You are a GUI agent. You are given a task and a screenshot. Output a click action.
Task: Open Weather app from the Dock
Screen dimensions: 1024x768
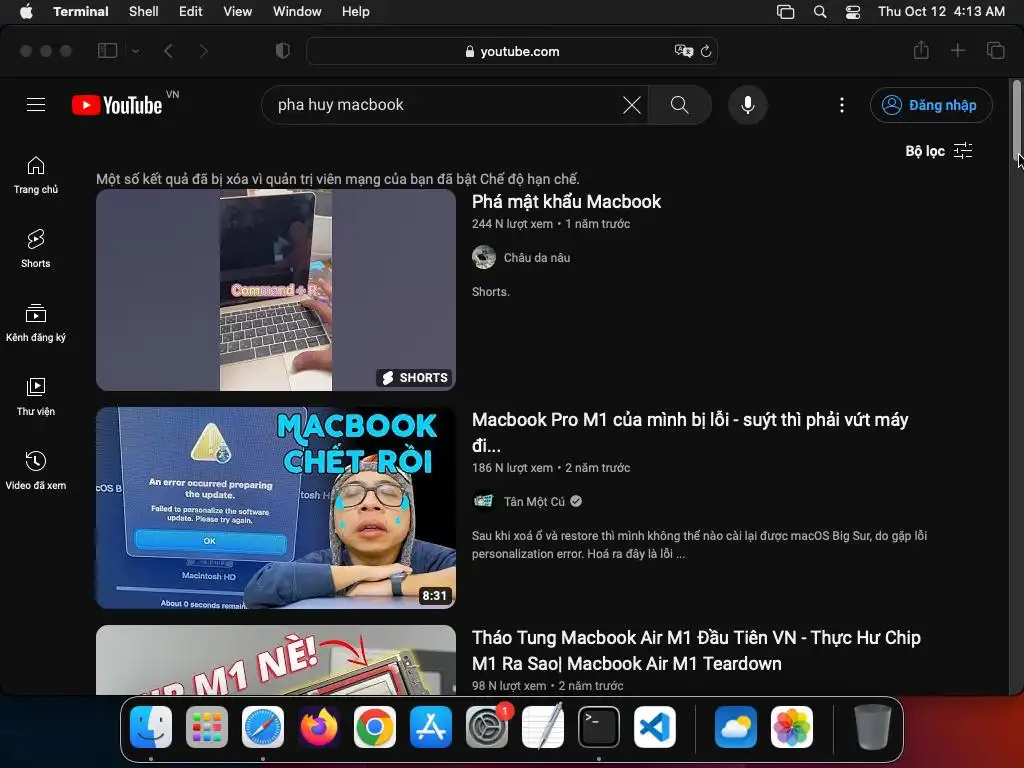tap(736, 727)
